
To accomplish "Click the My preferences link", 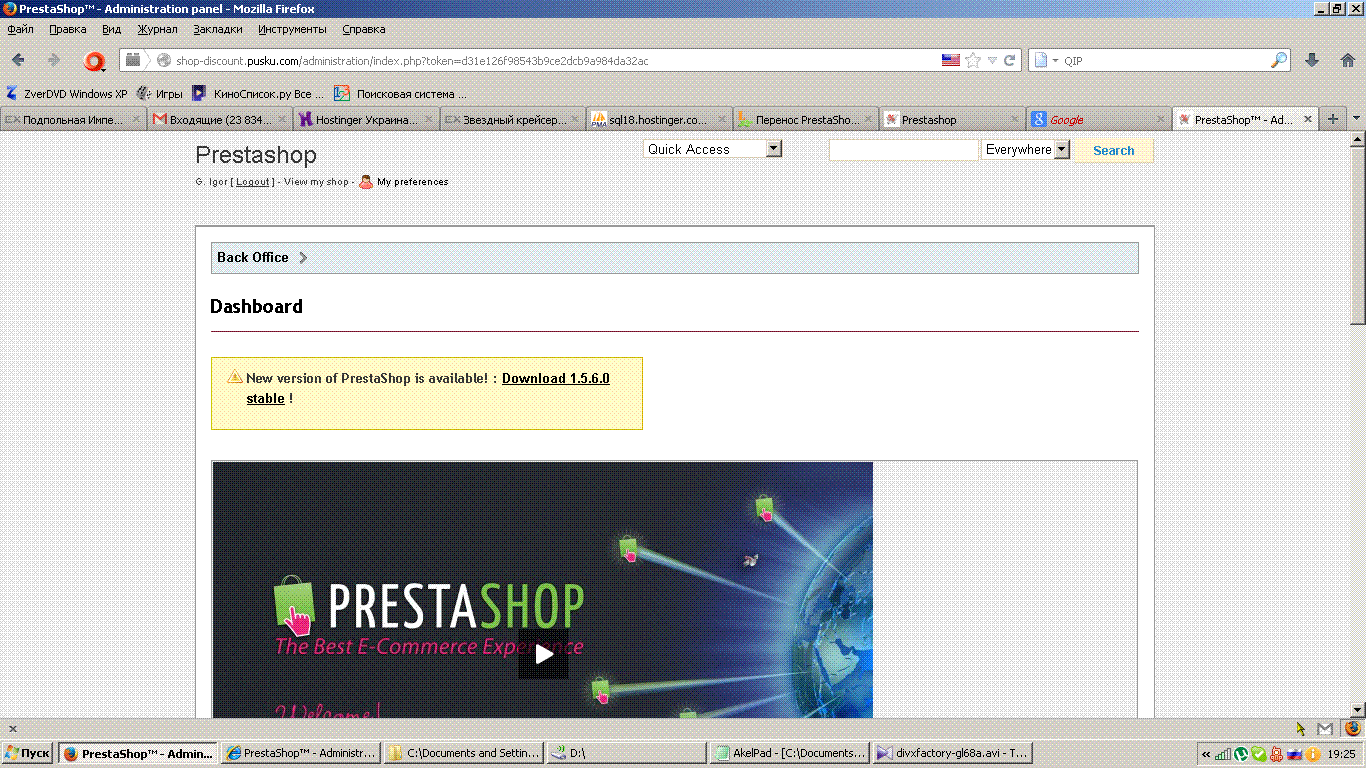I will 413,182.
